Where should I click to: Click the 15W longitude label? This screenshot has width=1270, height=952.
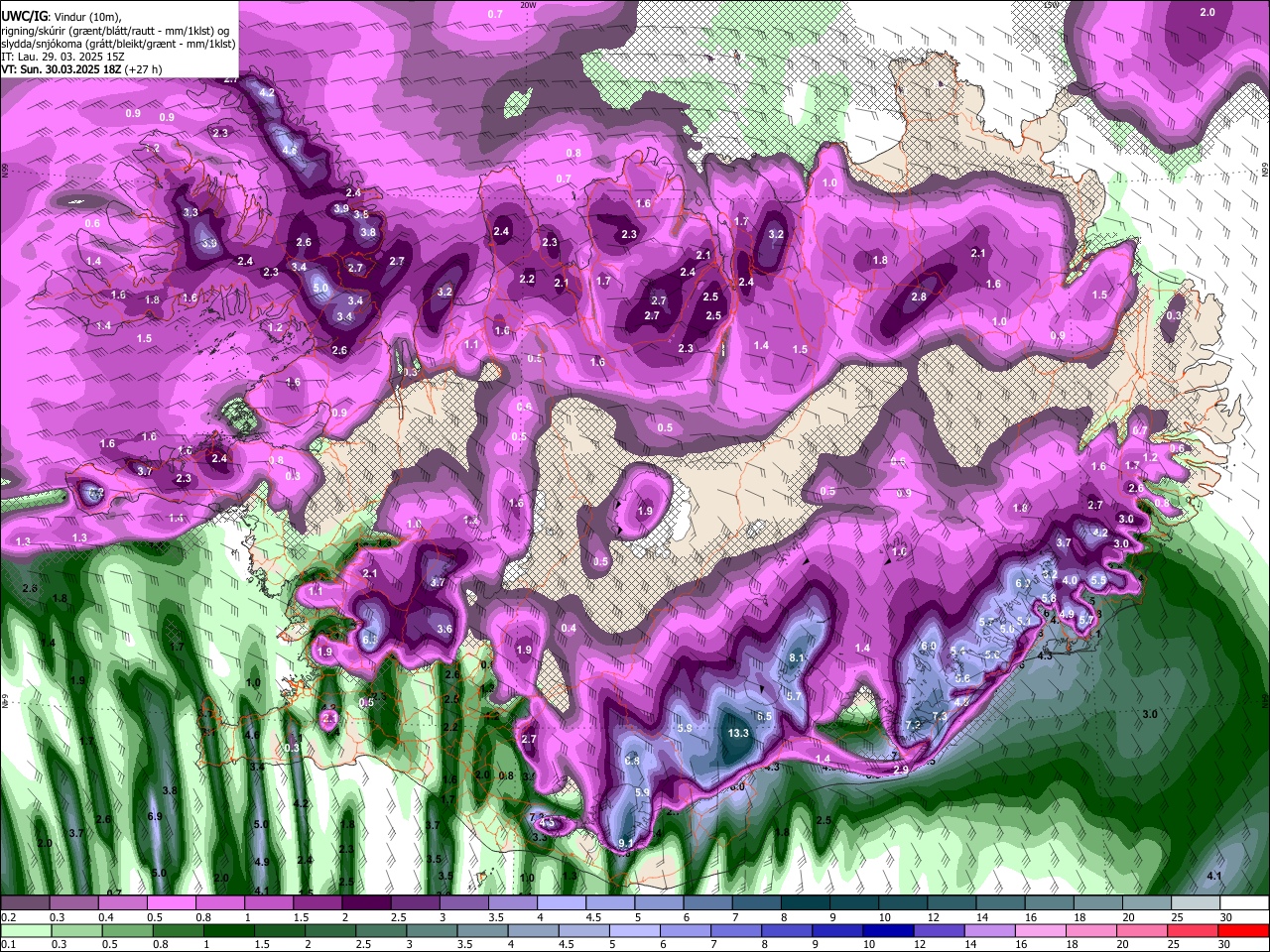[x=1052, y=5]
